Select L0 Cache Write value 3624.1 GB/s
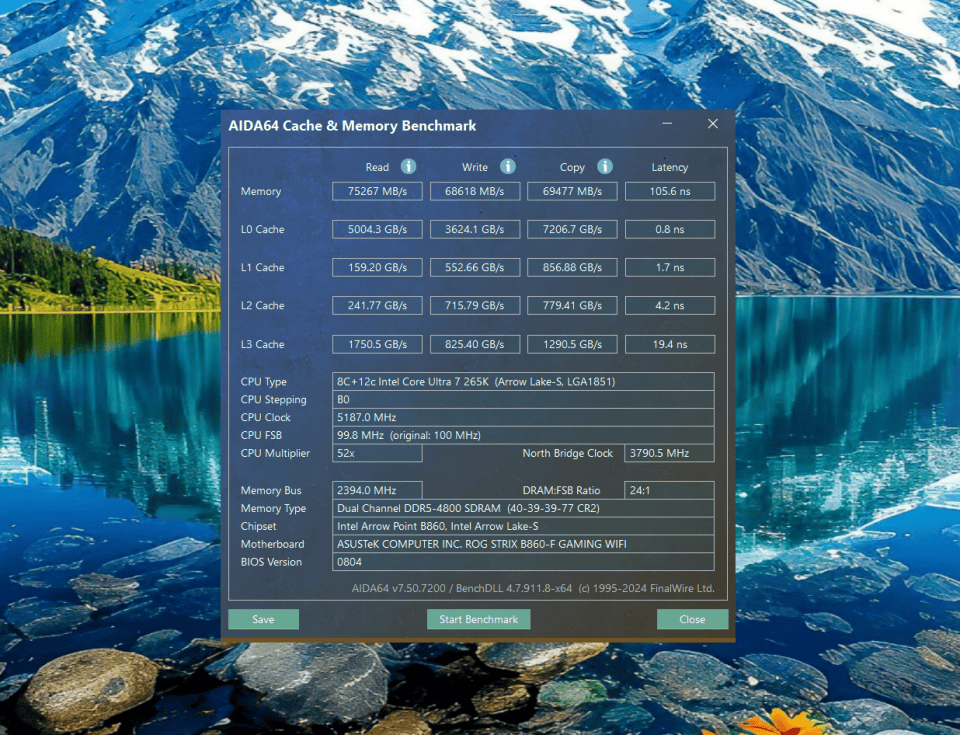 tap(475, 229)
